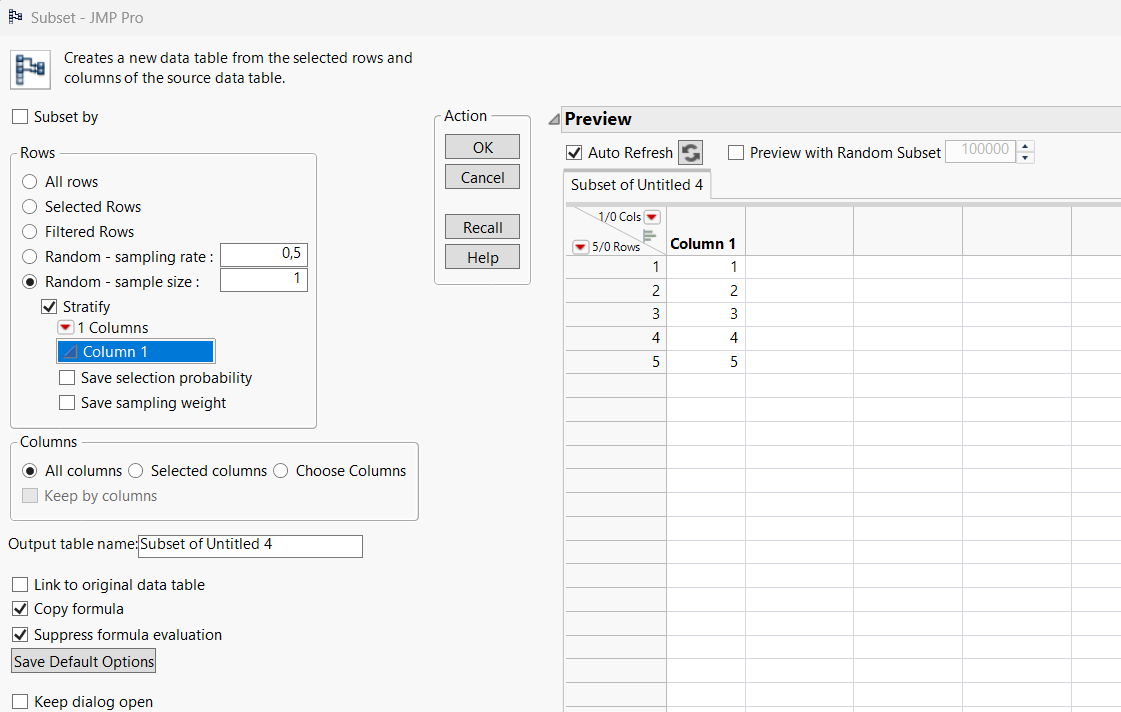Viewport: 1121px width, 712px height.
Task: Uncheck the Stratify option
Action: pos(49,307)
